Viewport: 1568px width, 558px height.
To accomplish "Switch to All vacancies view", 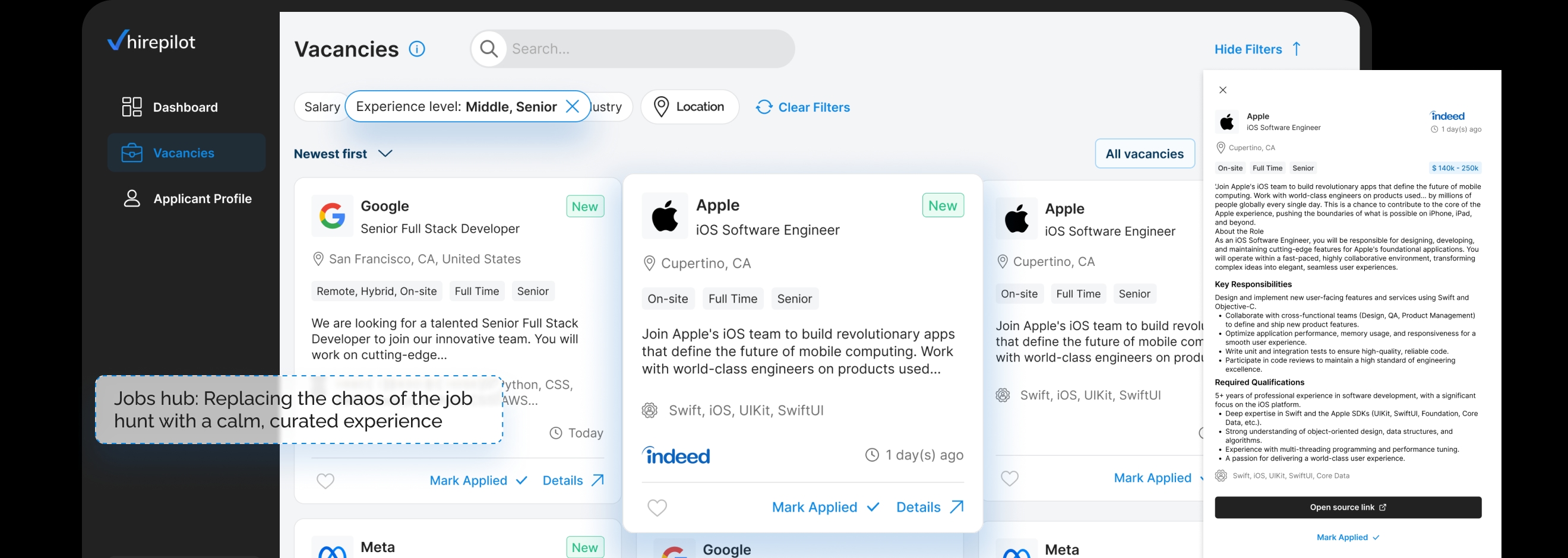I will [x=1145, y=153].
